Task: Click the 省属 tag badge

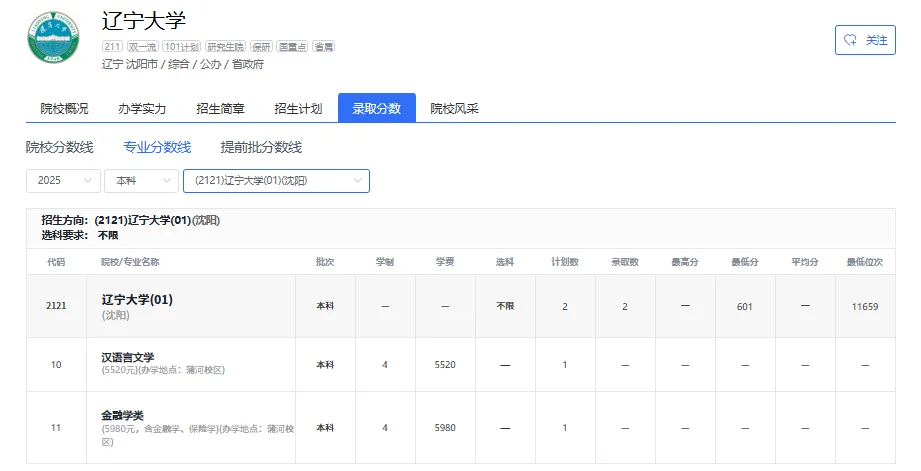Action: coord(324,46)
